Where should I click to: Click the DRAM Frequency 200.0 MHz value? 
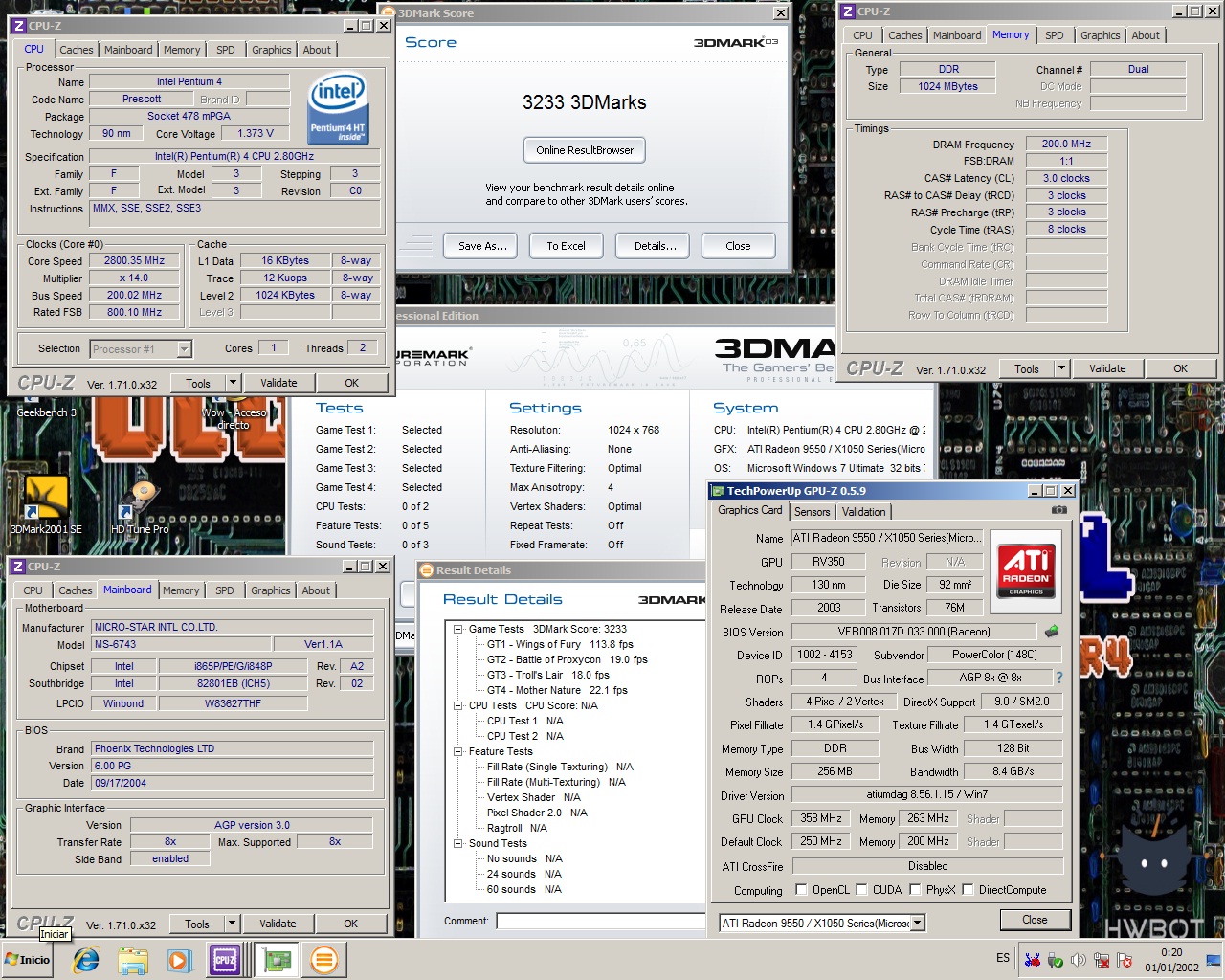1066,144
